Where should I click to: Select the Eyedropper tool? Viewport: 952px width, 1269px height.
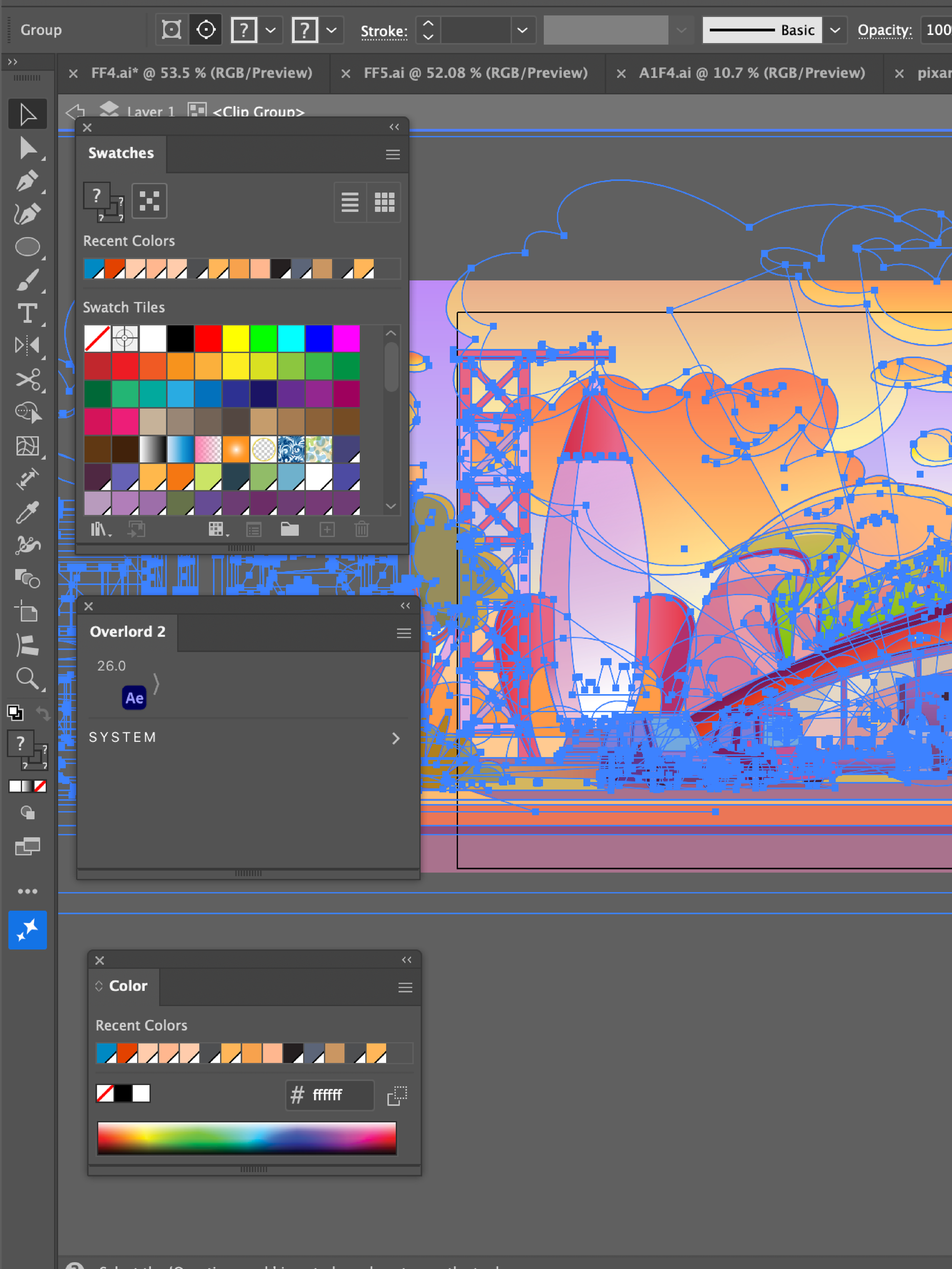pyautogui.click(x=27, y=512)
